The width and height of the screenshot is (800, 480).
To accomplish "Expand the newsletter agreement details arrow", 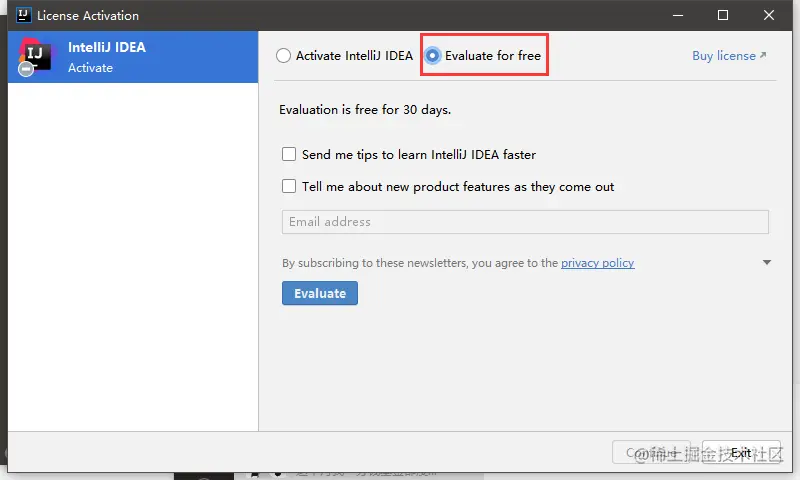I will click(x=766, y=262).
